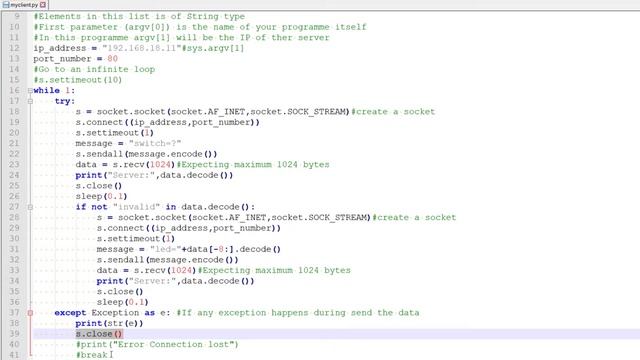Click the port_number value 80

click(113, 59)
